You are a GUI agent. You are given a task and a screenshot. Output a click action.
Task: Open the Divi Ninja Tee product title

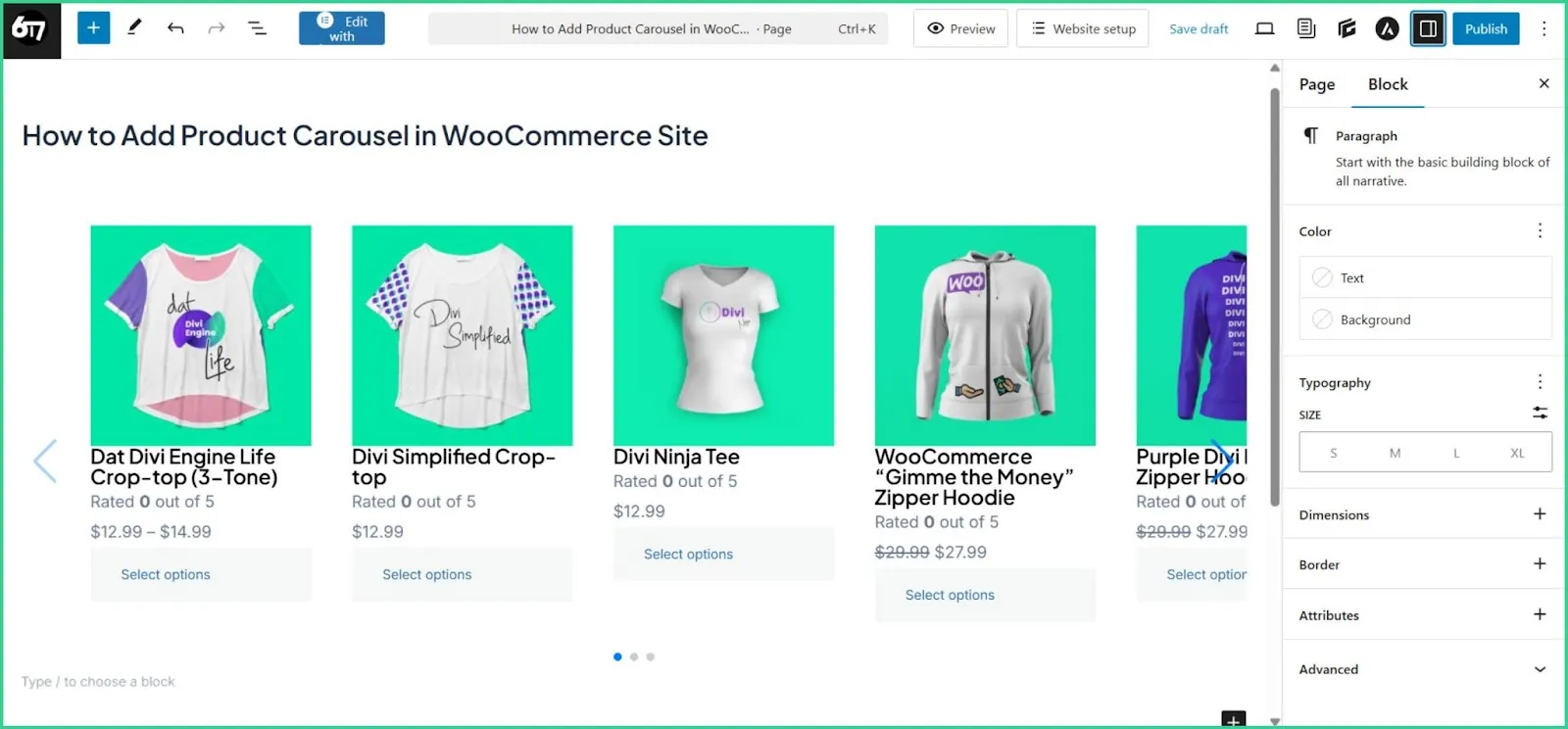[x=676, y=457]
